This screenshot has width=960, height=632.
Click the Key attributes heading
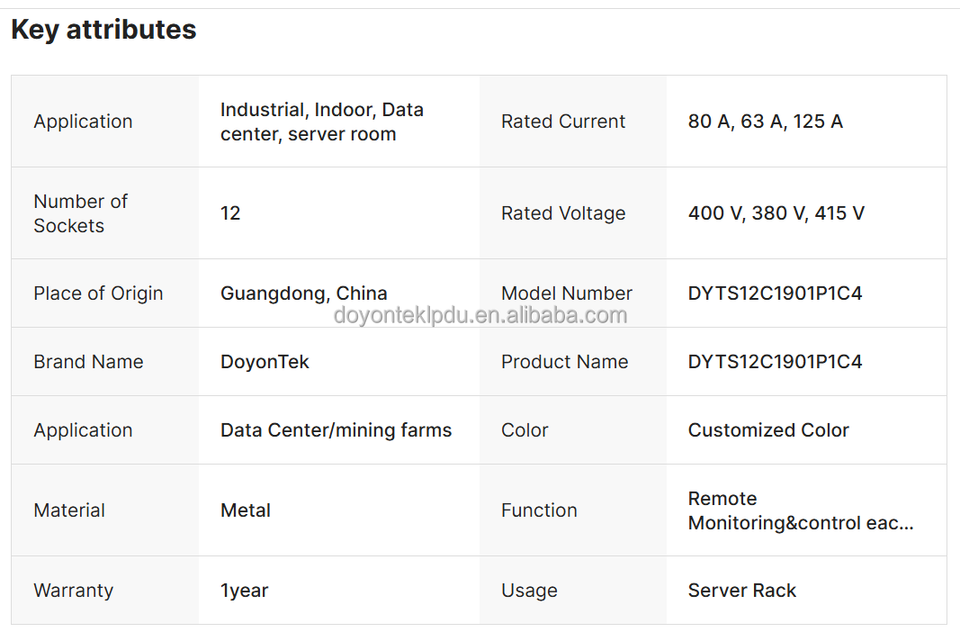[x=103, y=30]
